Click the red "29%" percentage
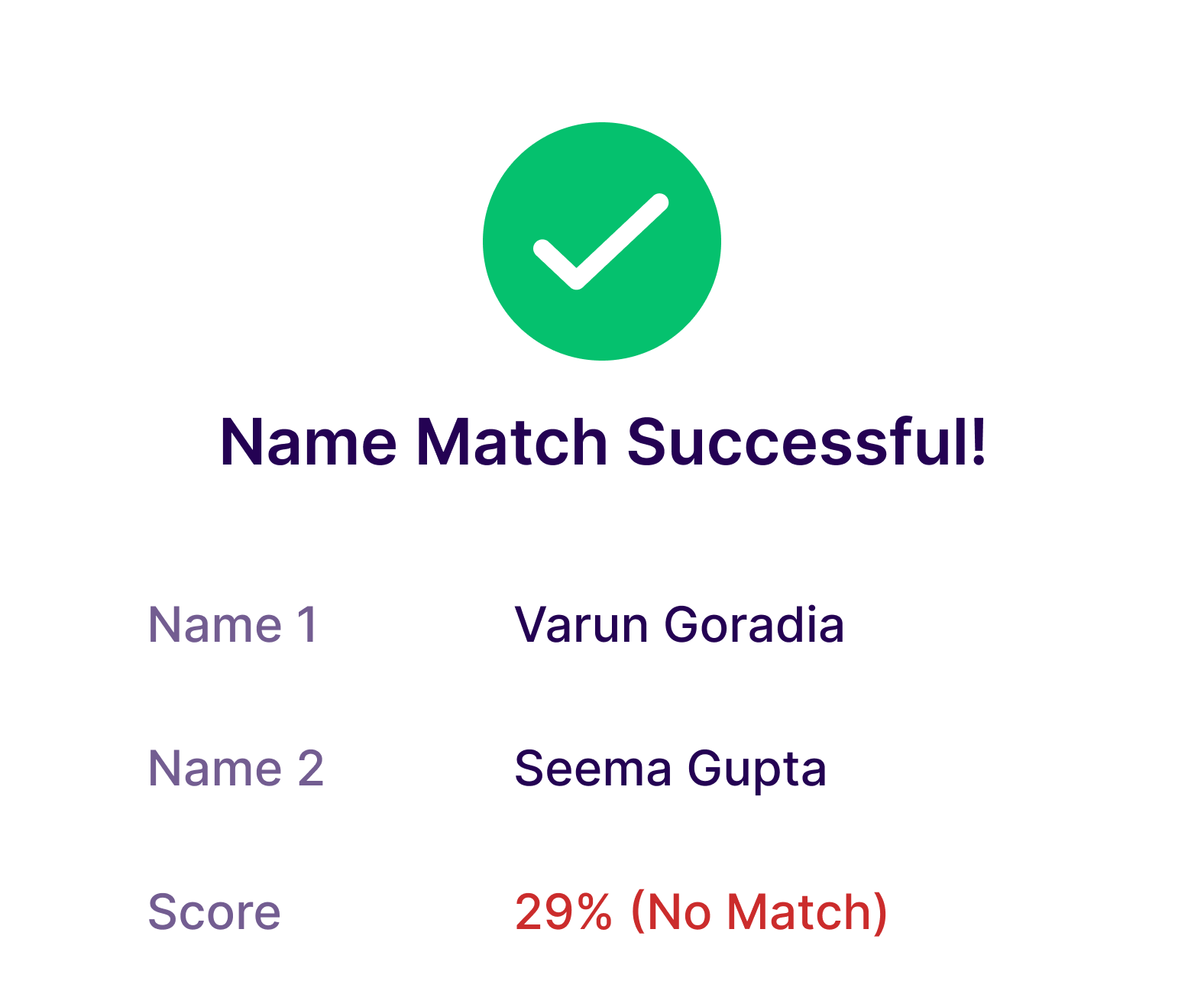Image resolution: width=1204 pixels, height=994 pixels. pyautogui.click(x=563, y=911)
